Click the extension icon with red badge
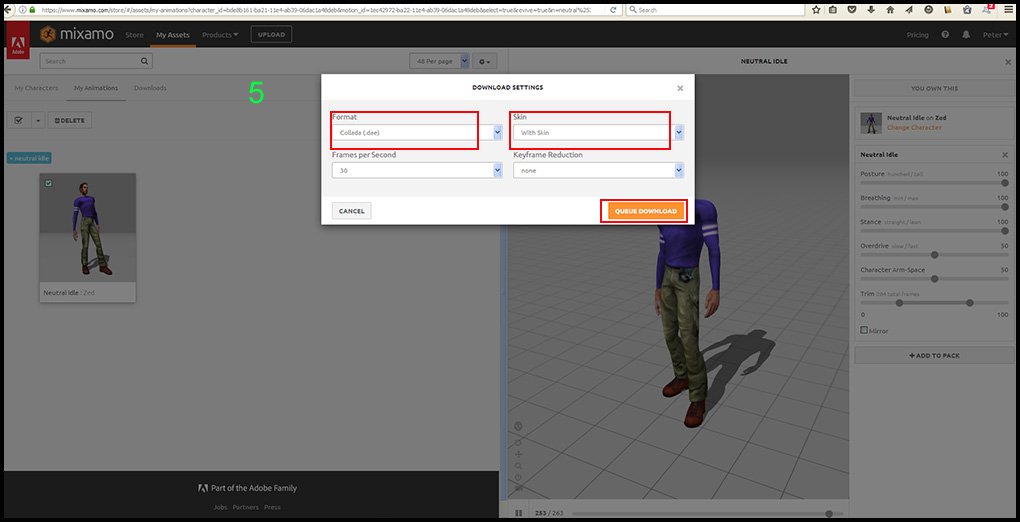This screenshot has width=1020, height=522. pyautogui.click(x=987, y=8)
